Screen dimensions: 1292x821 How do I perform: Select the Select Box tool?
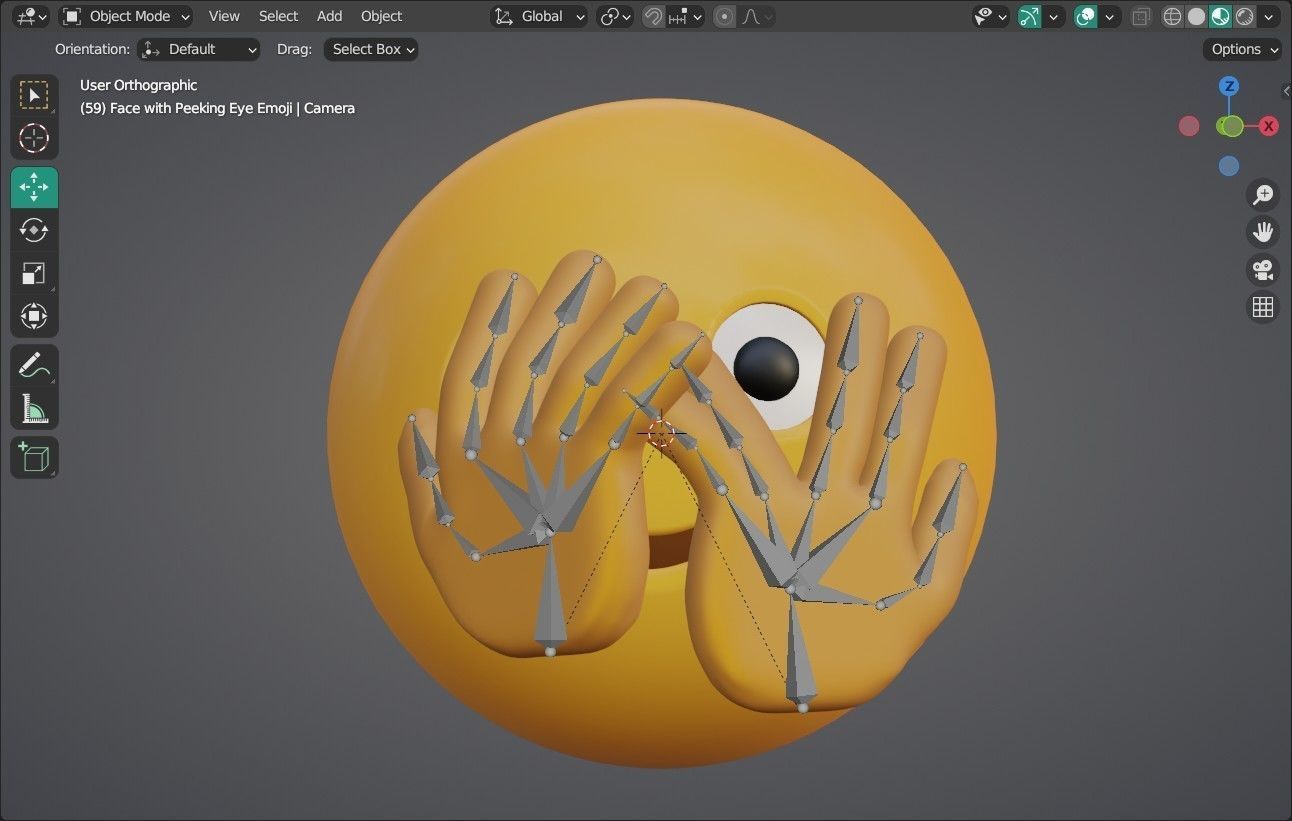[x=34, y=95]
